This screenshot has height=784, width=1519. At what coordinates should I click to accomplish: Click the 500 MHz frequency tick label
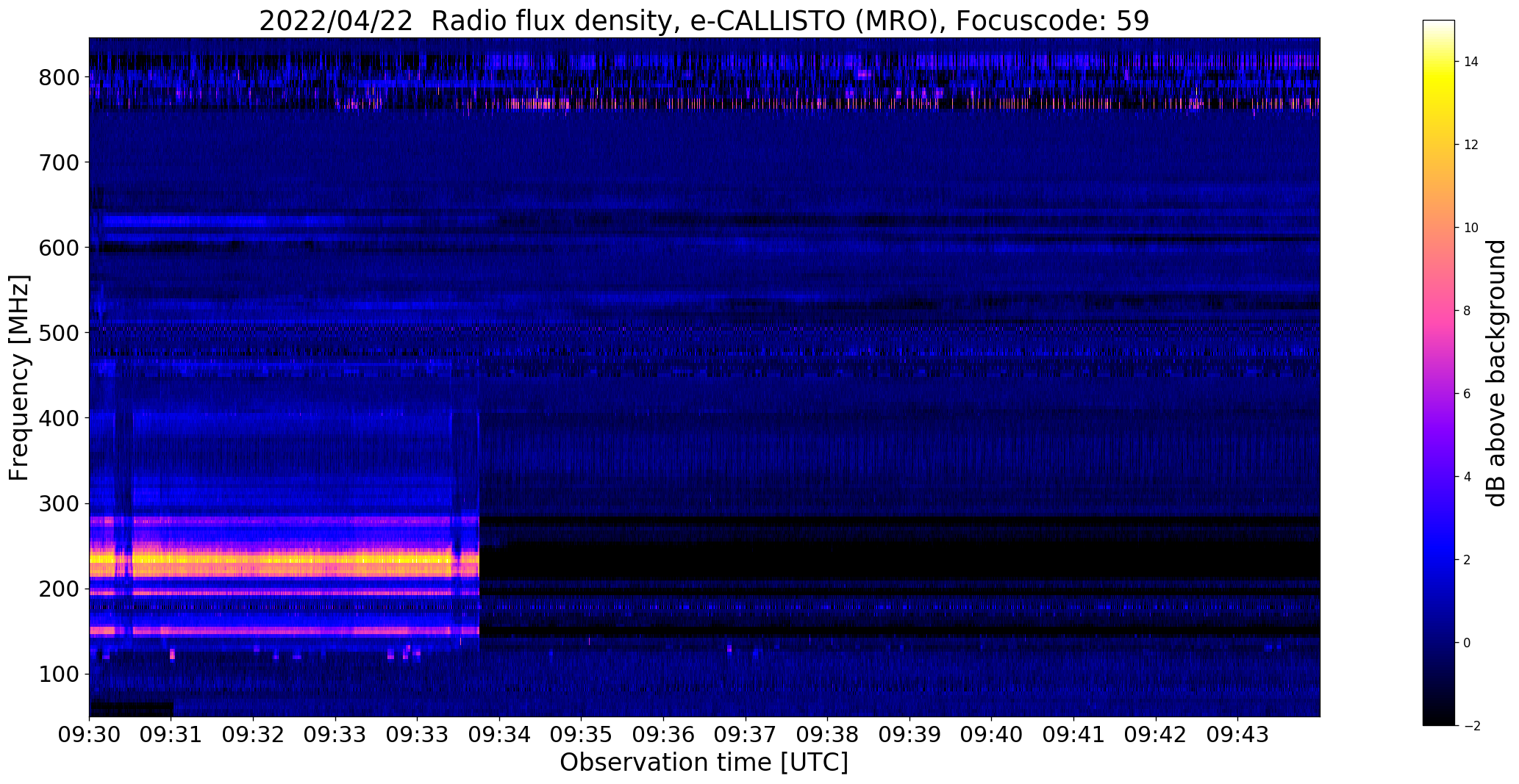59,333
